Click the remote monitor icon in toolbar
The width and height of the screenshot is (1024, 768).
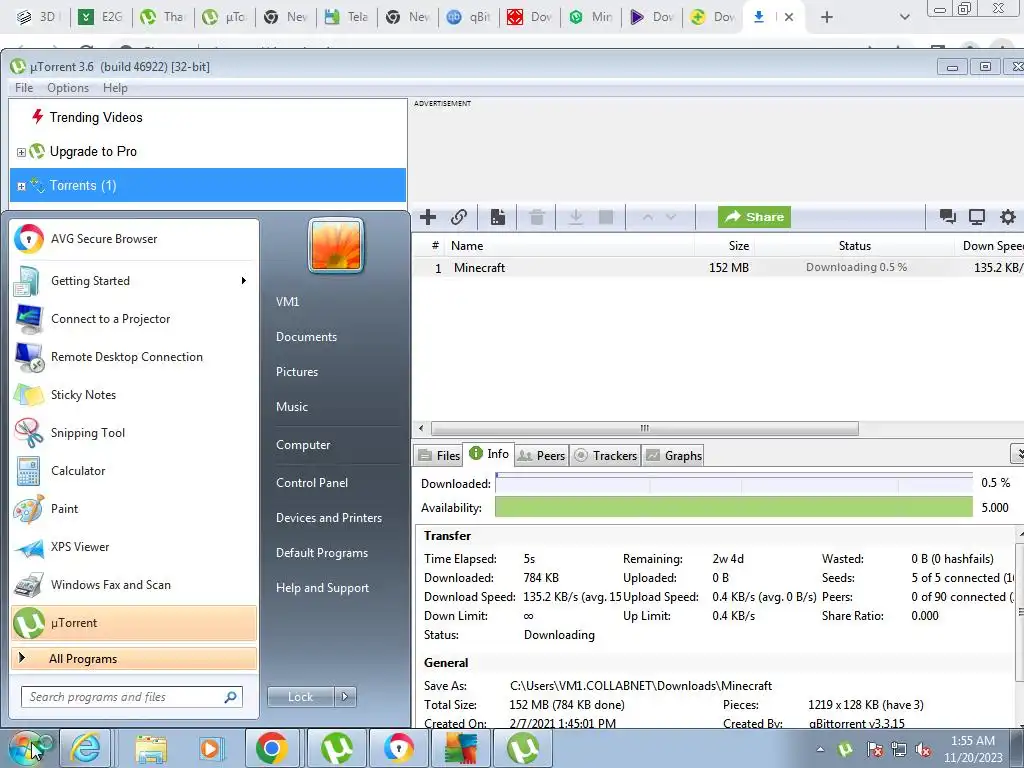tap(977, 217)
